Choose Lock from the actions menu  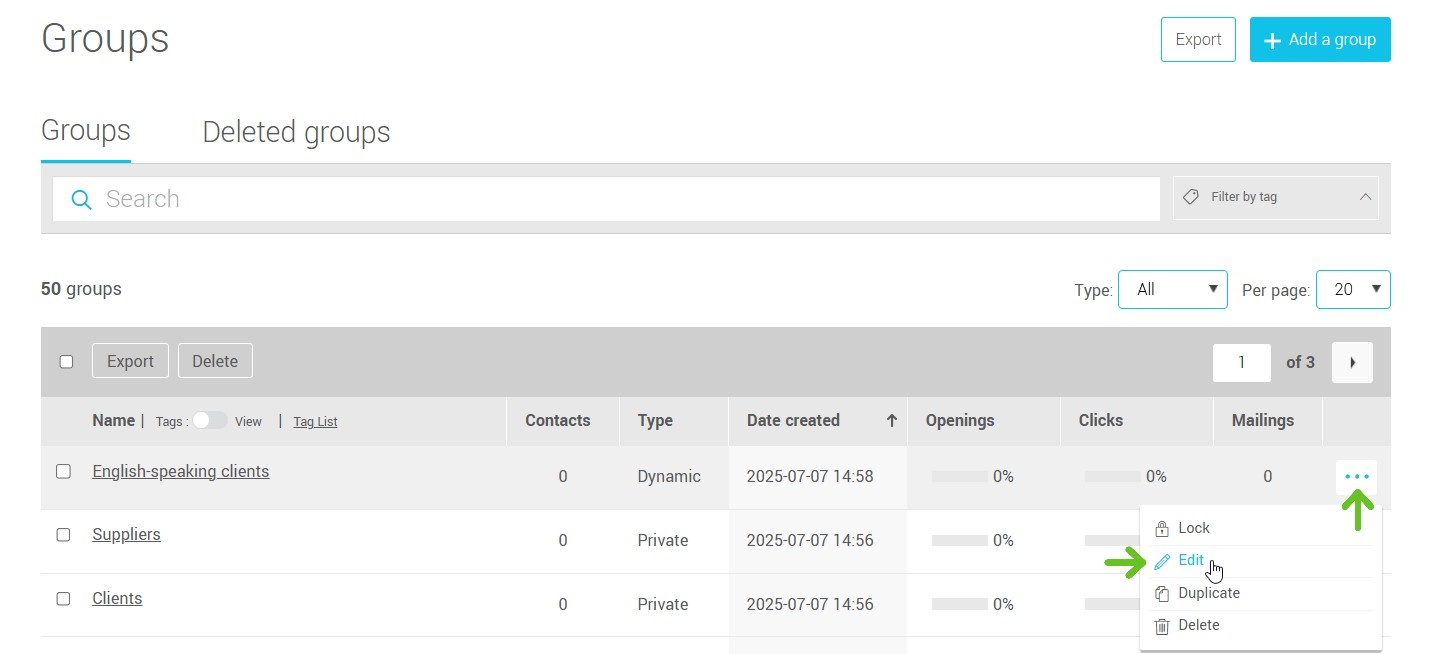pyautogui.click(x=1193, y=528)
